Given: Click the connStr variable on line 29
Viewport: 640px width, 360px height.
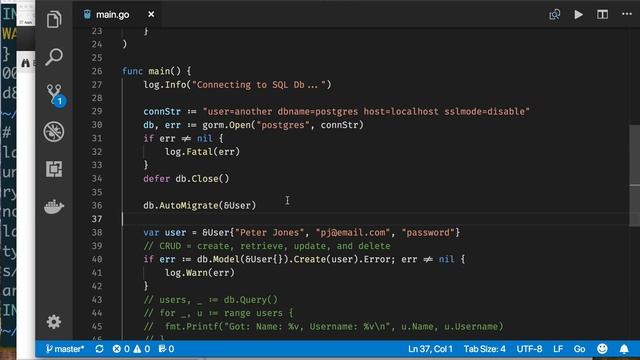Looking at the screenshot, I should pyautogui.click(x=162, y=111).
